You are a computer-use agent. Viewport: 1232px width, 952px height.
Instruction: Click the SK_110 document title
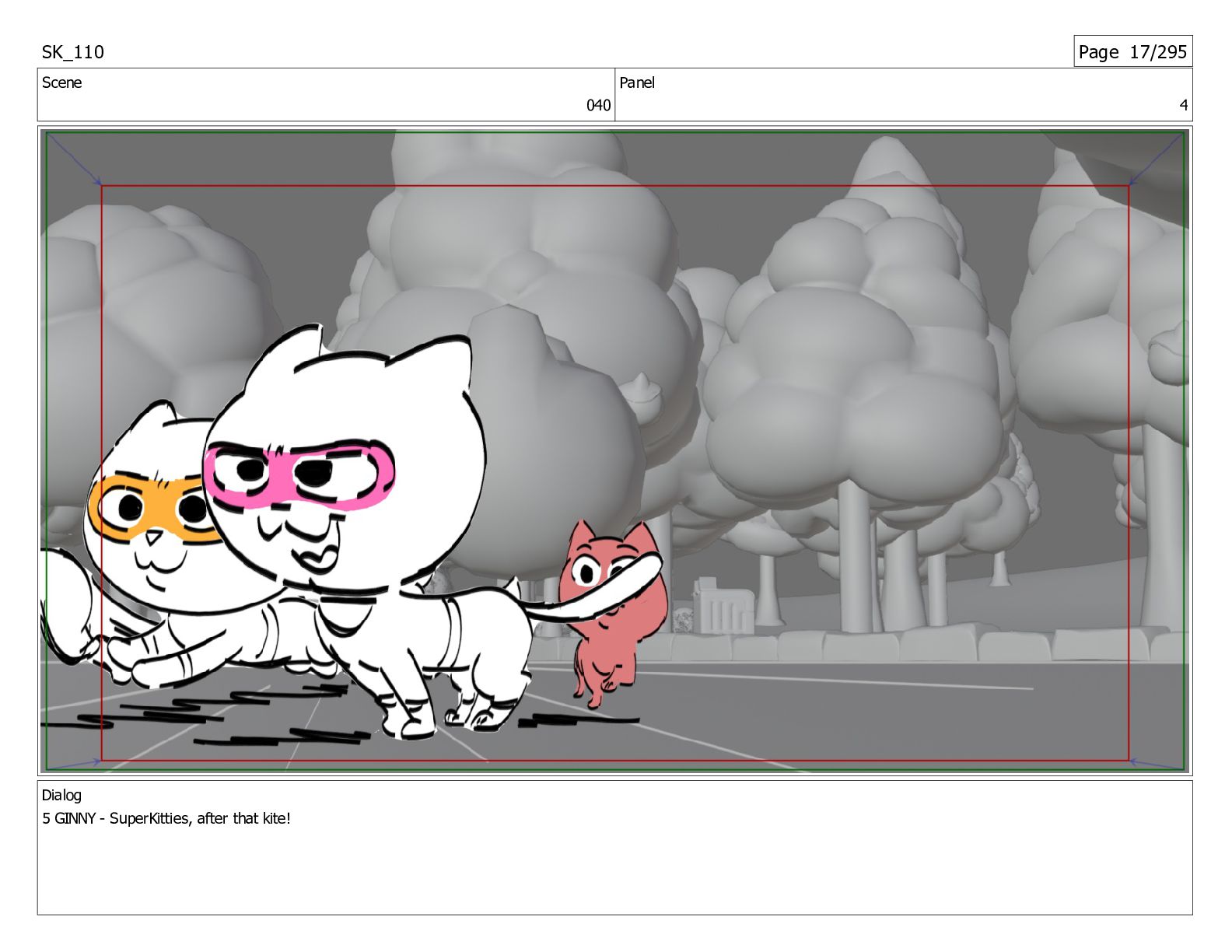pyautogui.click(x=73, y=52)
